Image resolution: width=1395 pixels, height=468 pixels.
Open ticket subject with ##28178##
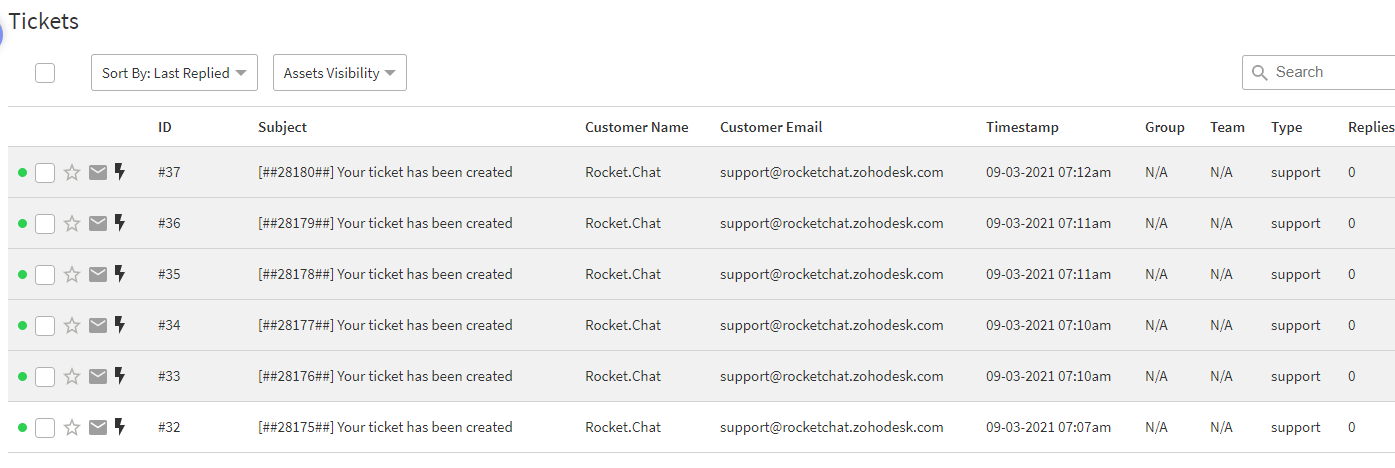click(385, 274)
